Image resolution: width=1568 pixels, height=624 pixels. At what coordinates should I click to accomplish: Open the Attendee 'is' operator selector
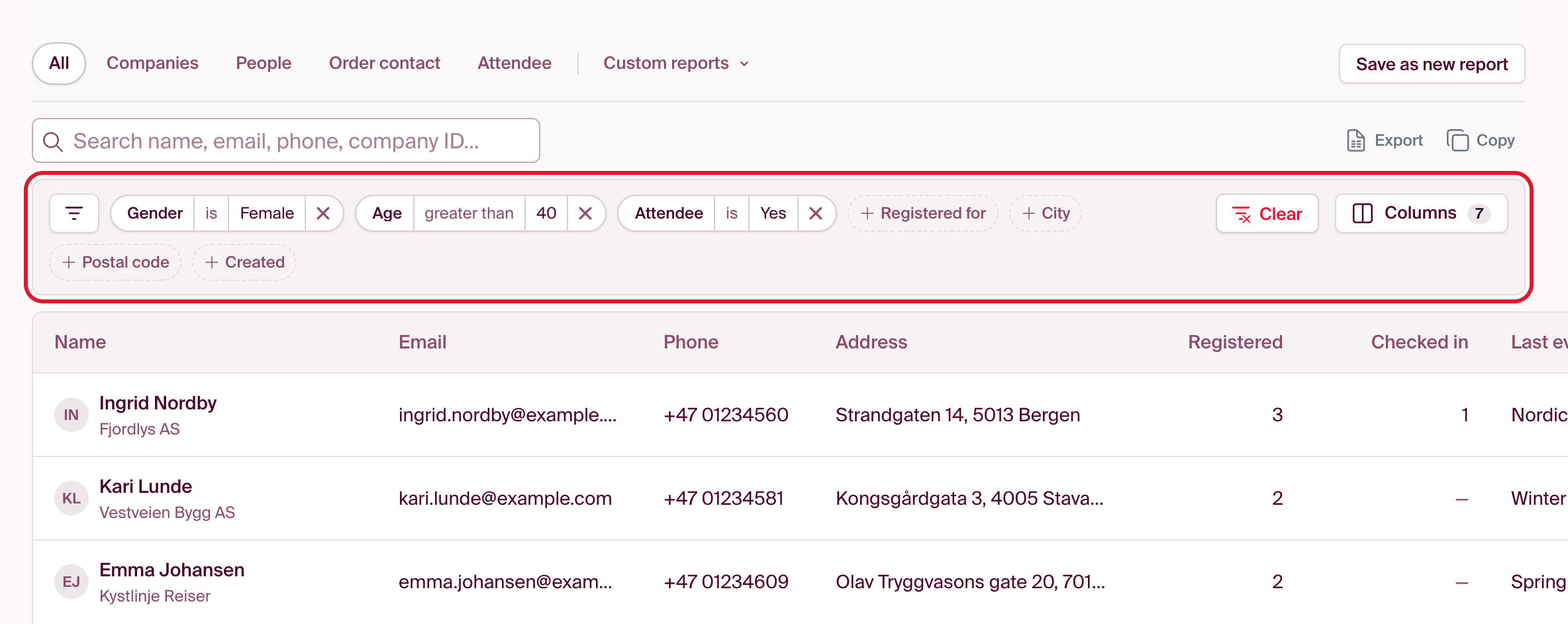coord(732,213)
